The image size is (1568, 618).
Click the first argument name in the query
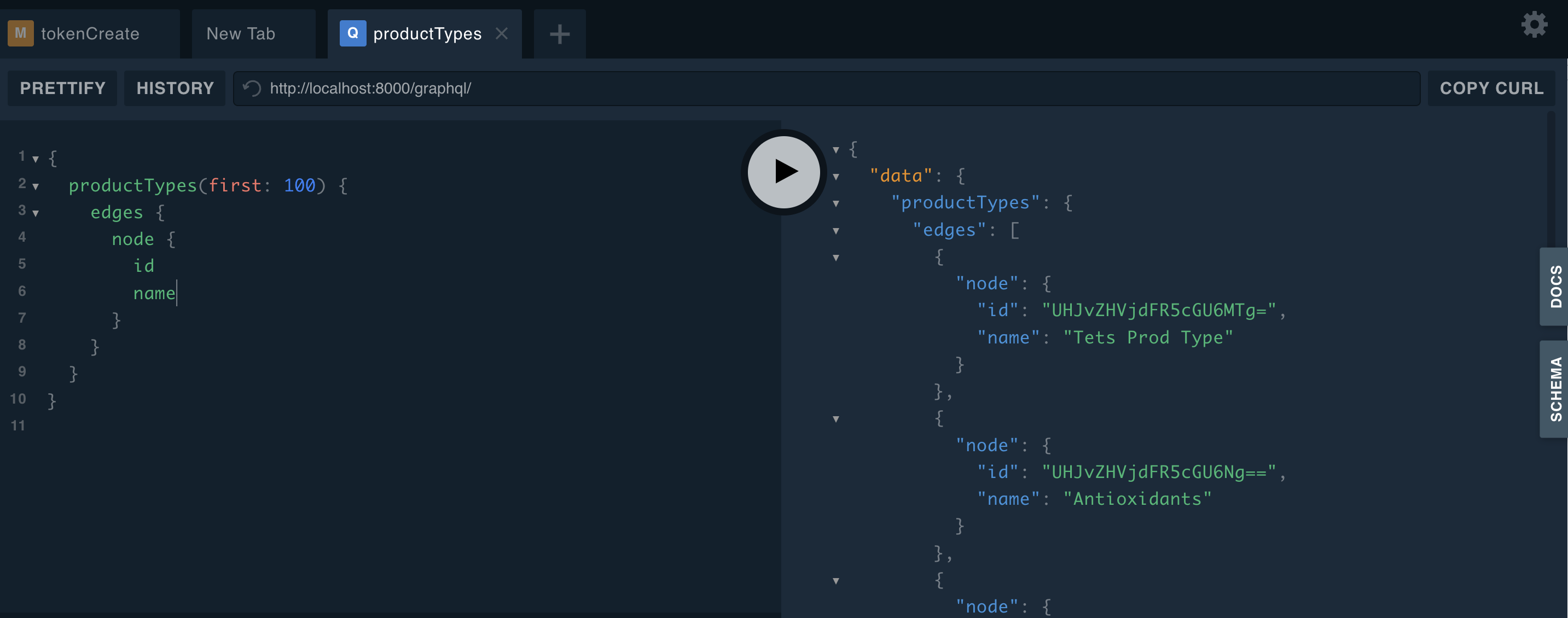pyautogui.click(x=235, y=185)
